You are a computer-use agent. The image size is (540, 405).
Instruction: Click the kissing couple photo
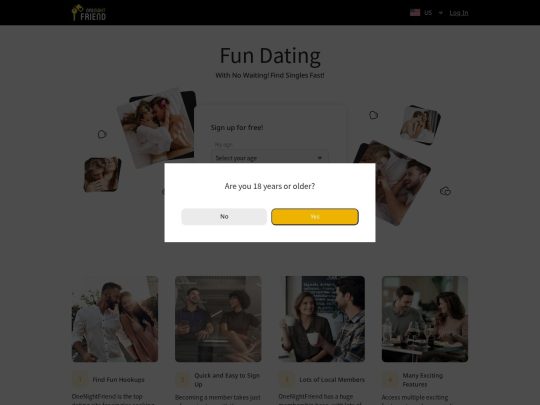point(157,128)
